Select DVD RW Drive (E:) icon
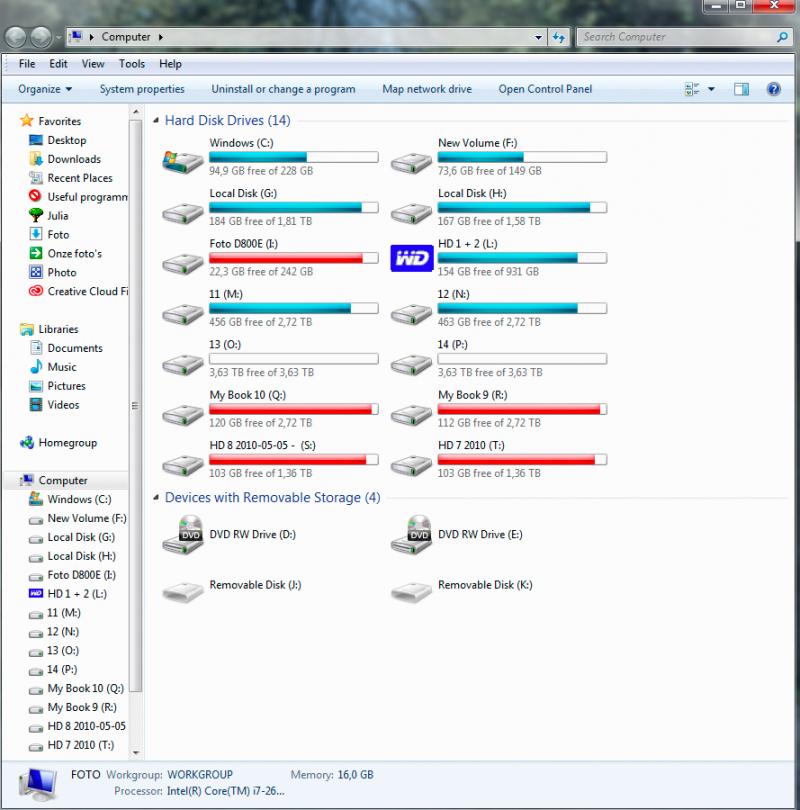Image resolution: width=800 pixels, height=810 pixels. (x=411, y=535)
